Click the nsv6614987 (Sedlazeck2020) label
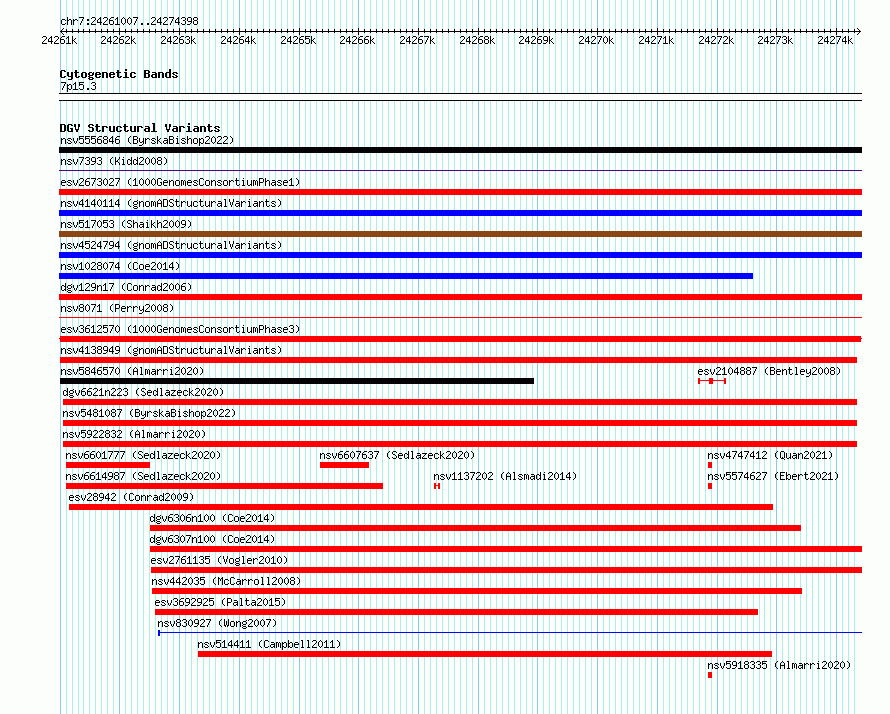This screenshot has width=890, height=714. [143, 476]
